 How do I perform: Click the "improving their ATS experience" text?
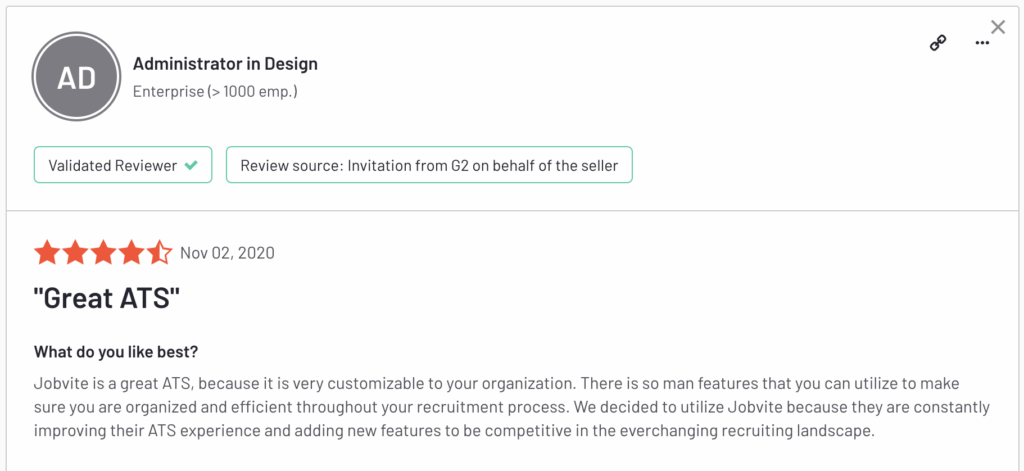click(x=129, y=432)
